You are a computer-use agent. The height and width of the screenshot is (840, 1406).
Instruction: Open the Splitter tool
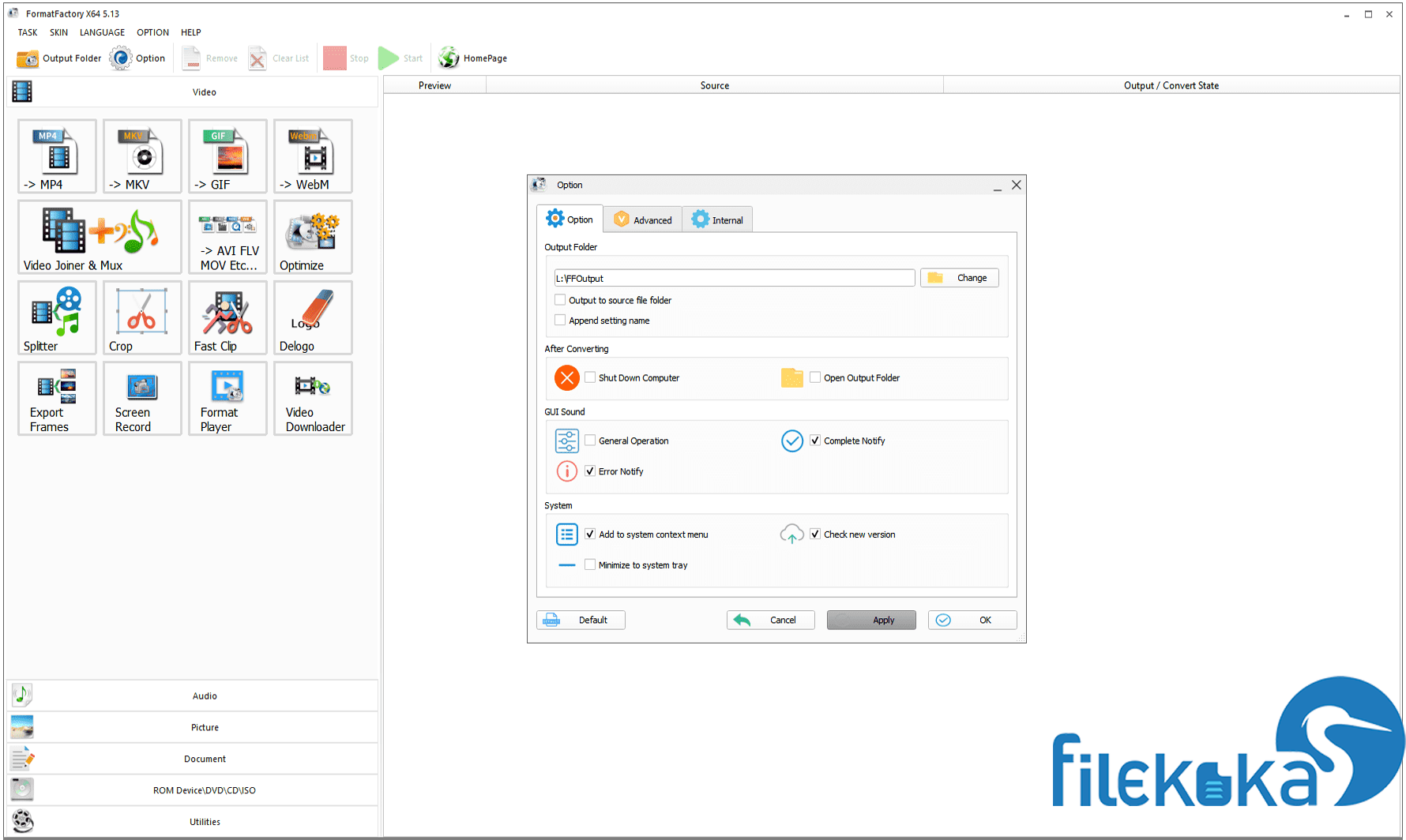[x=57, y=317]
